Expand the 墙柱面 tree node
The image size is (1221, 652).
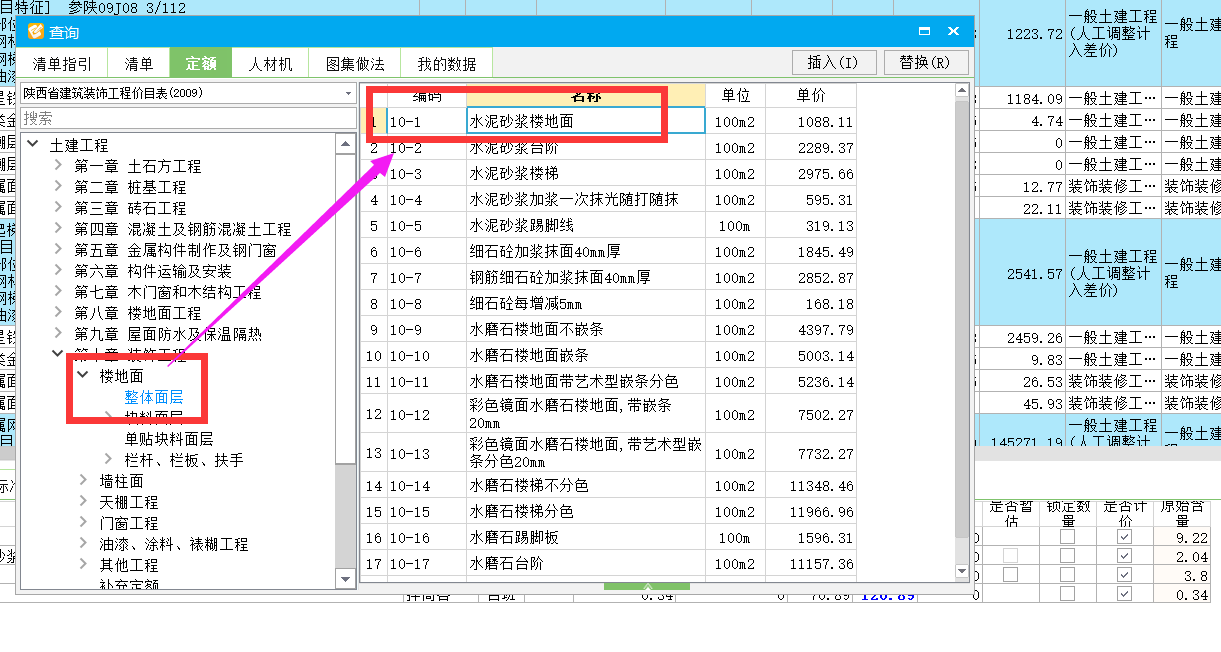tap(84, 481)
